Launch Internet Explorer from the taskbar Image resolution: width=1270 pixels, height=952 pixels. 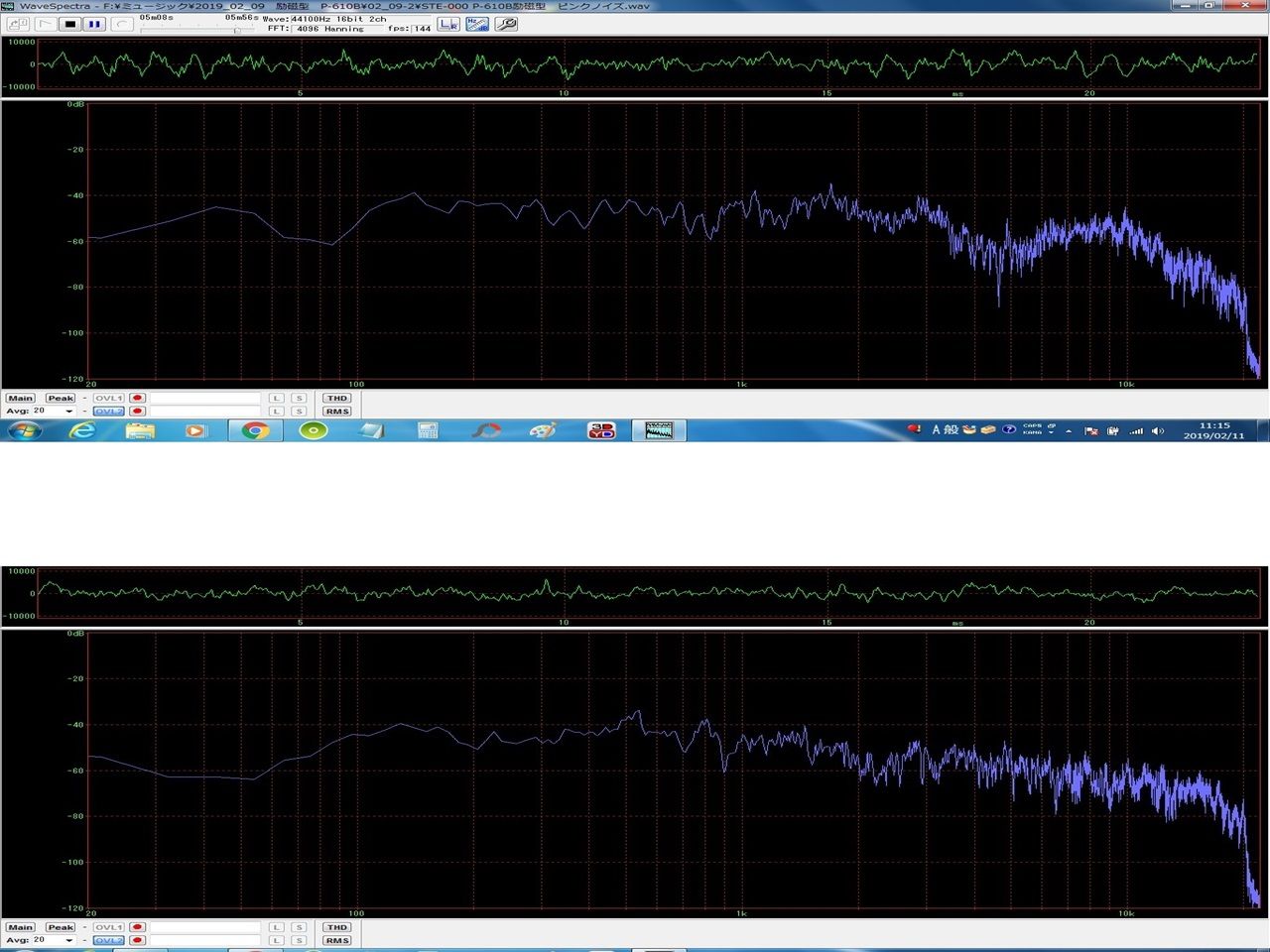point(83,430)
